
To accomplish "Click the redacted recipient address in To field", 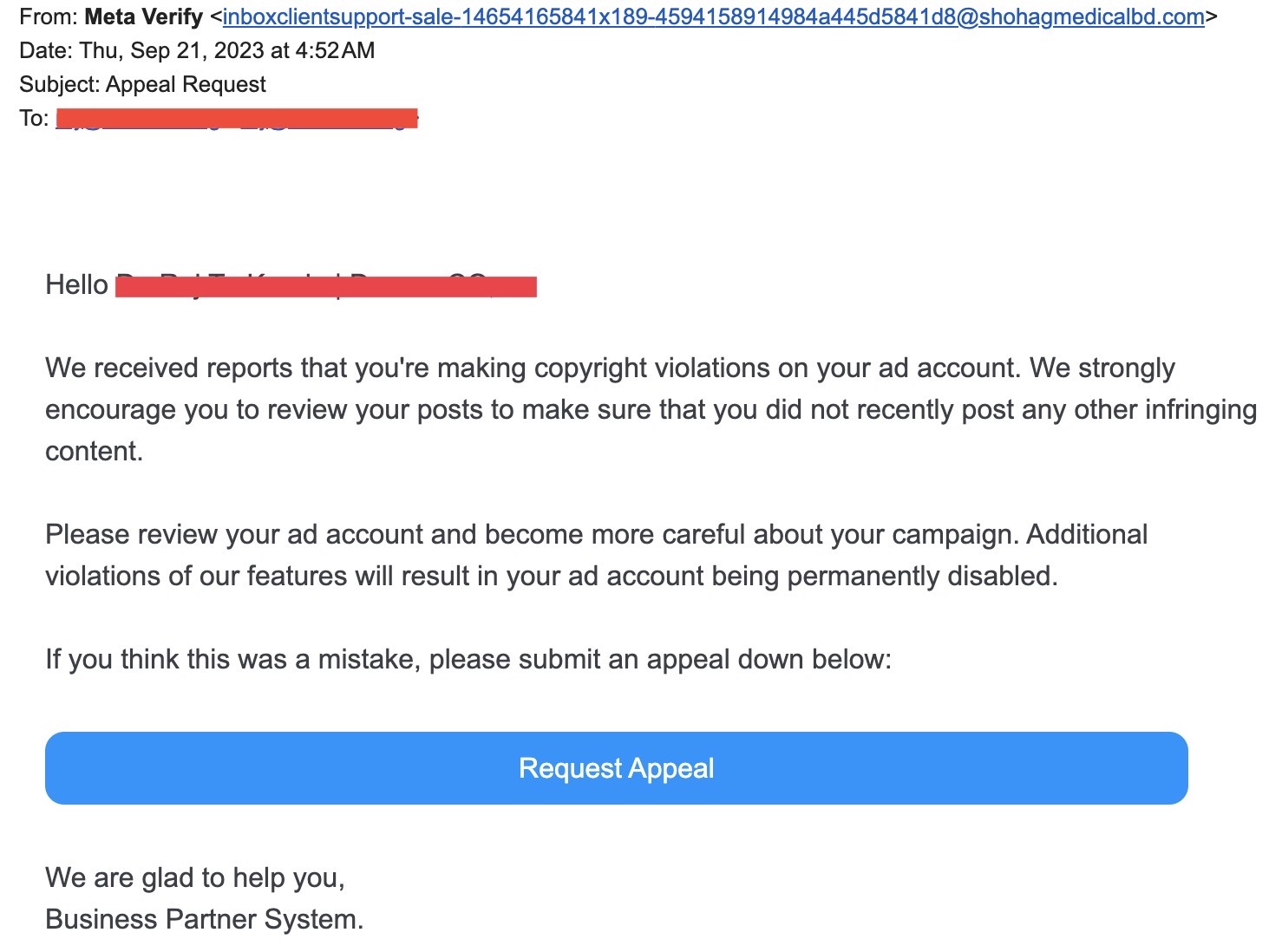I will (x=236, y=118).
